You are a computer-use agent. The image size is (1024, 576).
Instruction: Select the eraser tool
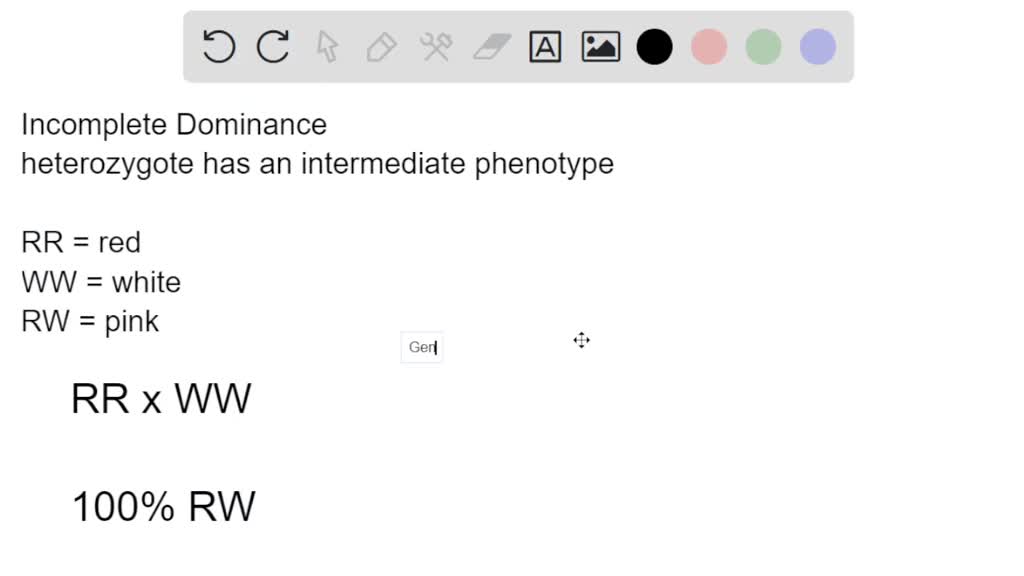pyautogui.click(x=491, y=46)
